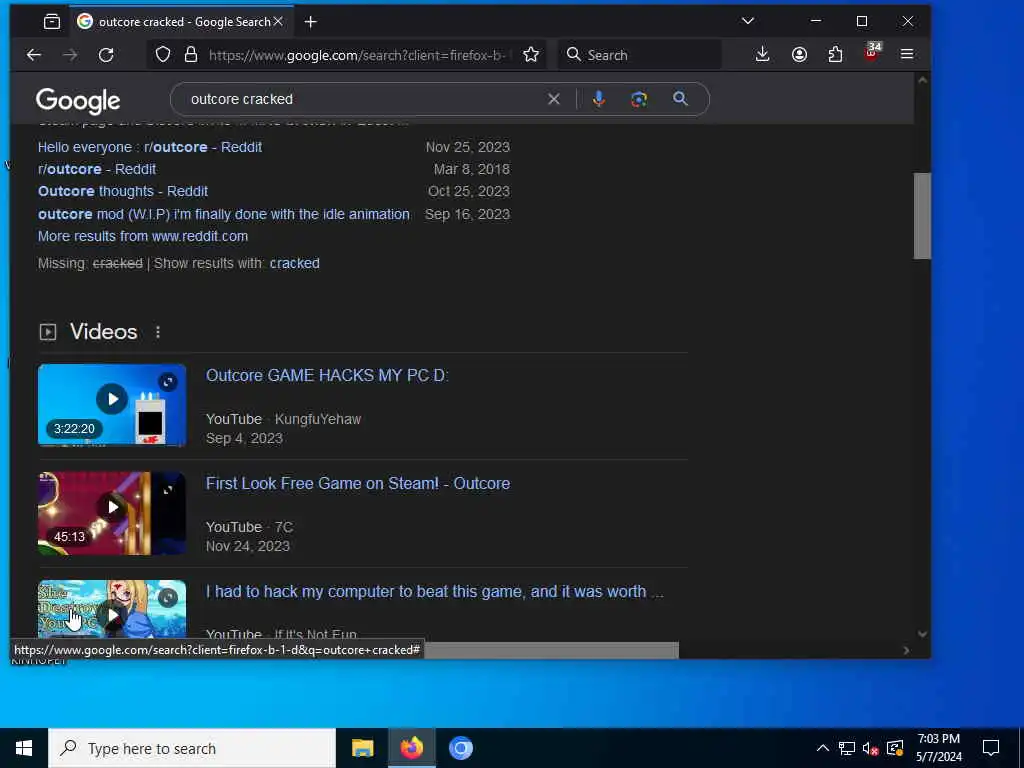The height and width of the screenshot is (768, 1024).
Task: Open outcore mod W.I.P idle animation link
Action: pos(223,214)
